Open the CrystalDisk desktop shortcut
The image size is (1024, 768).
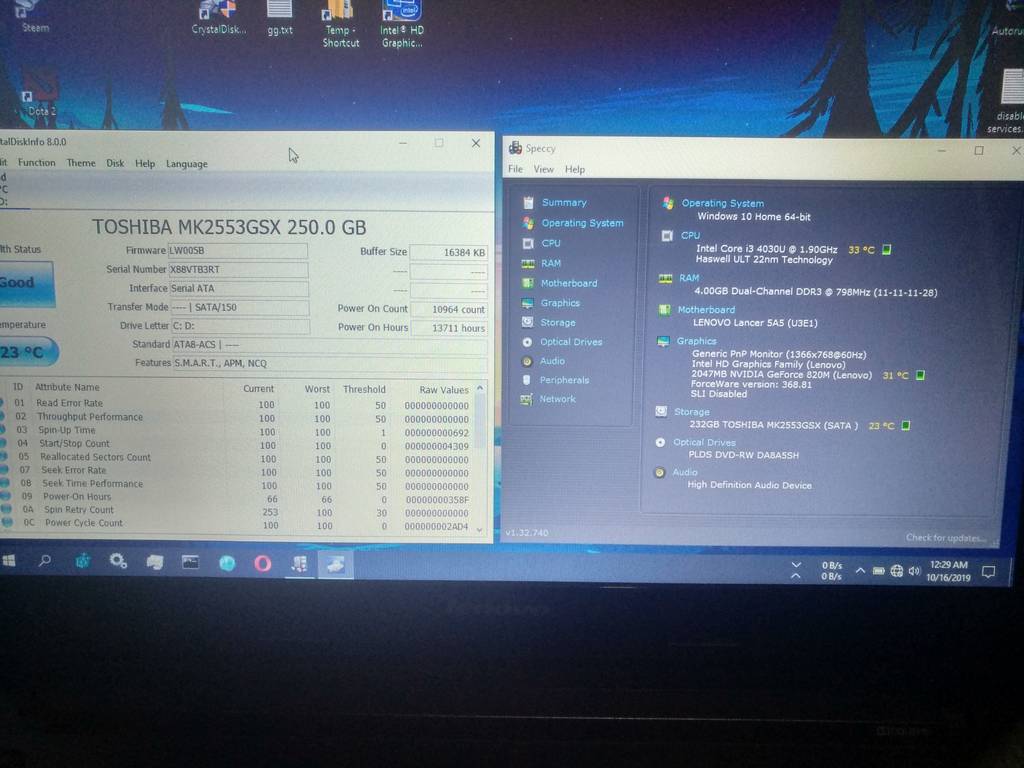(219, 18)
